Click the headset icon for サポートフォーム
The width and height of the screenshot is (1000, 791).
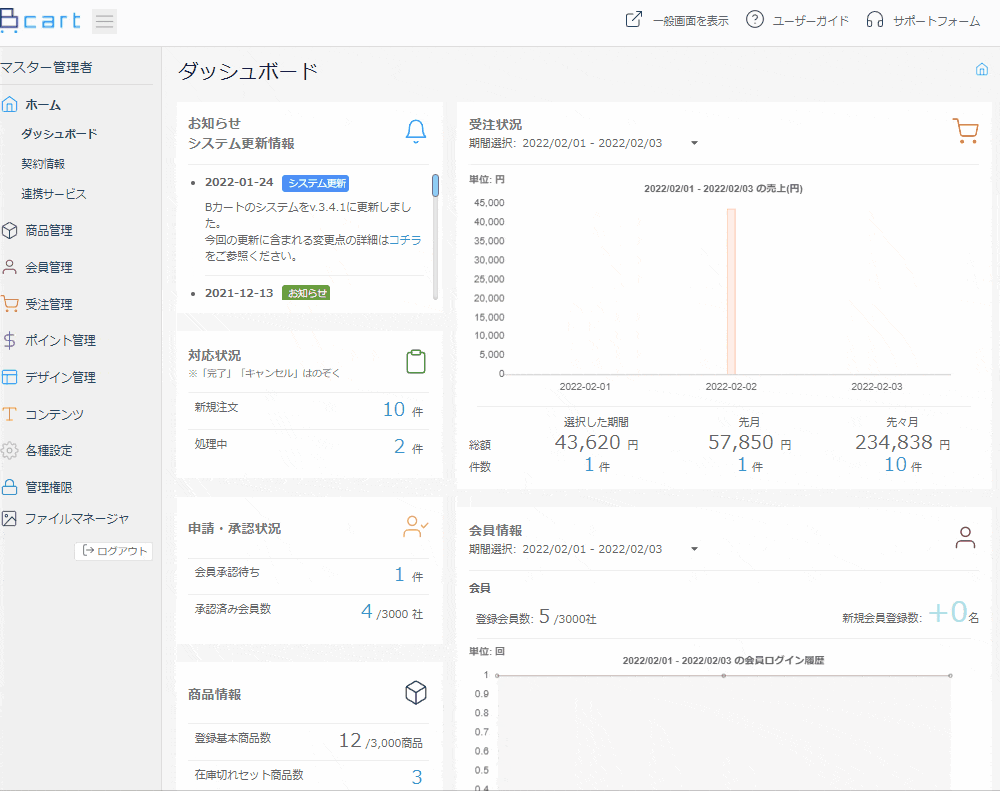pos(874,20)
